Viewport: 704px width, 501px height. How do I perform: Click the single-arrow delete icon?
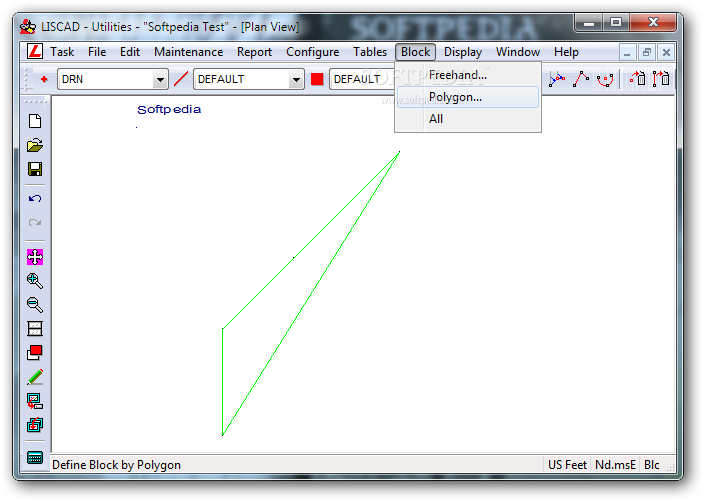click(x=638, y=79)
